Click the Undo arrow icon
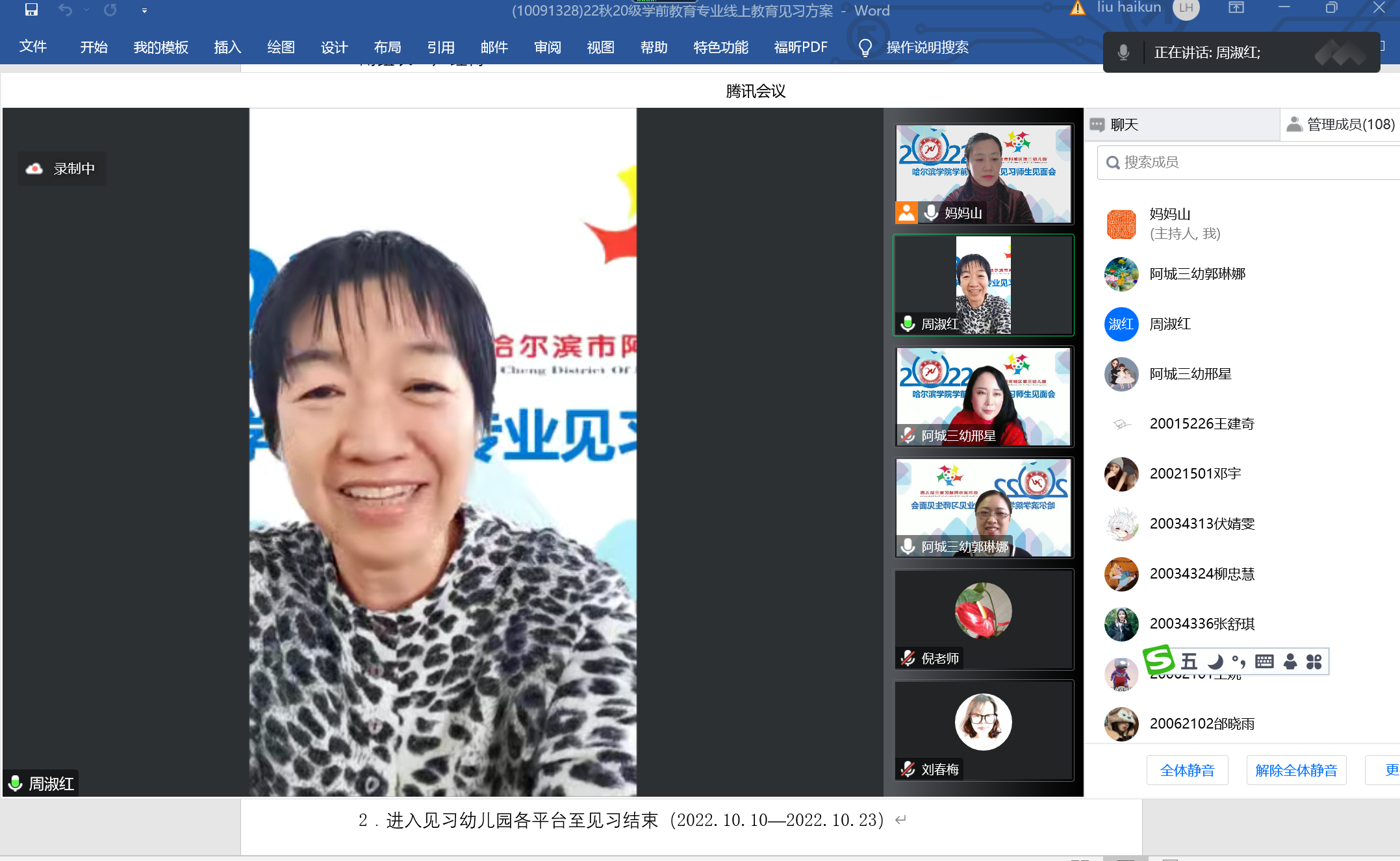The image size is (1400, 861). (65, 10)
